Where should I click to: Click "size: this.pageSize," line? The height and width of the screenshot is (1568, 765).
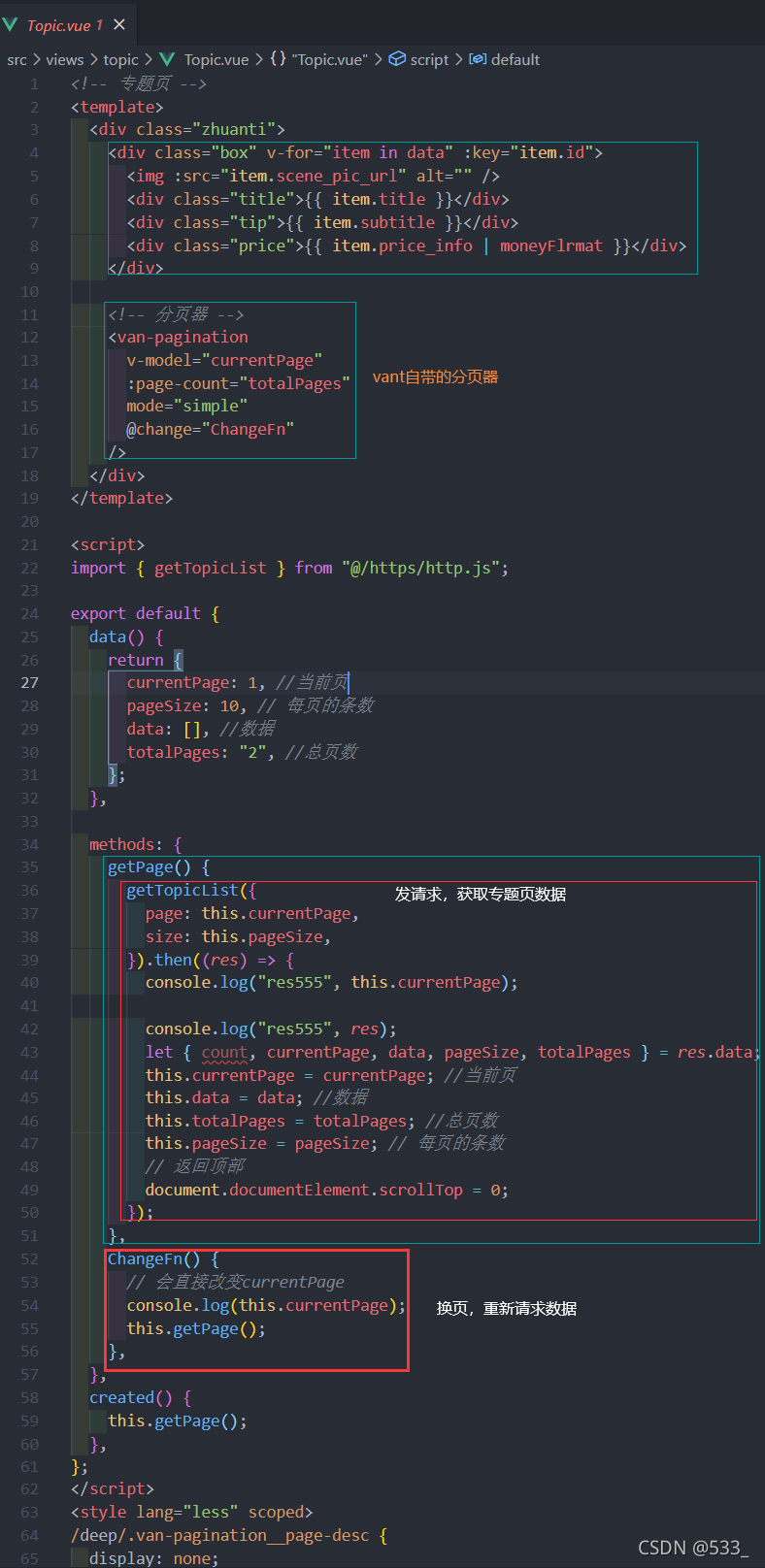coord(239,937)
